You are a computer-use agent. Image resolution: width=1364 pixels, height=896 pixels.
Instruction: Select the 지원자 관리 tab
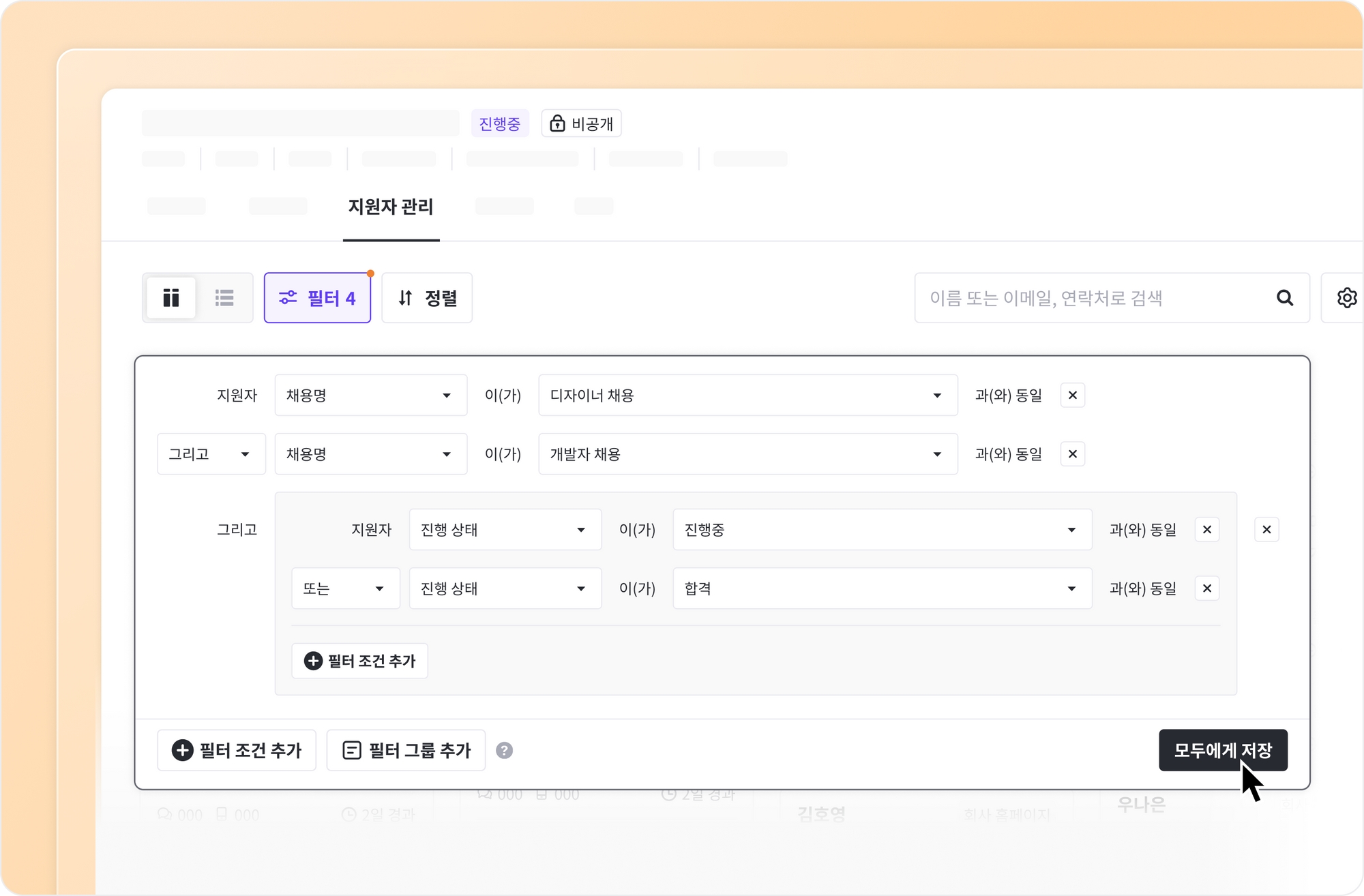pyautogui.click(x=391, y=207)
